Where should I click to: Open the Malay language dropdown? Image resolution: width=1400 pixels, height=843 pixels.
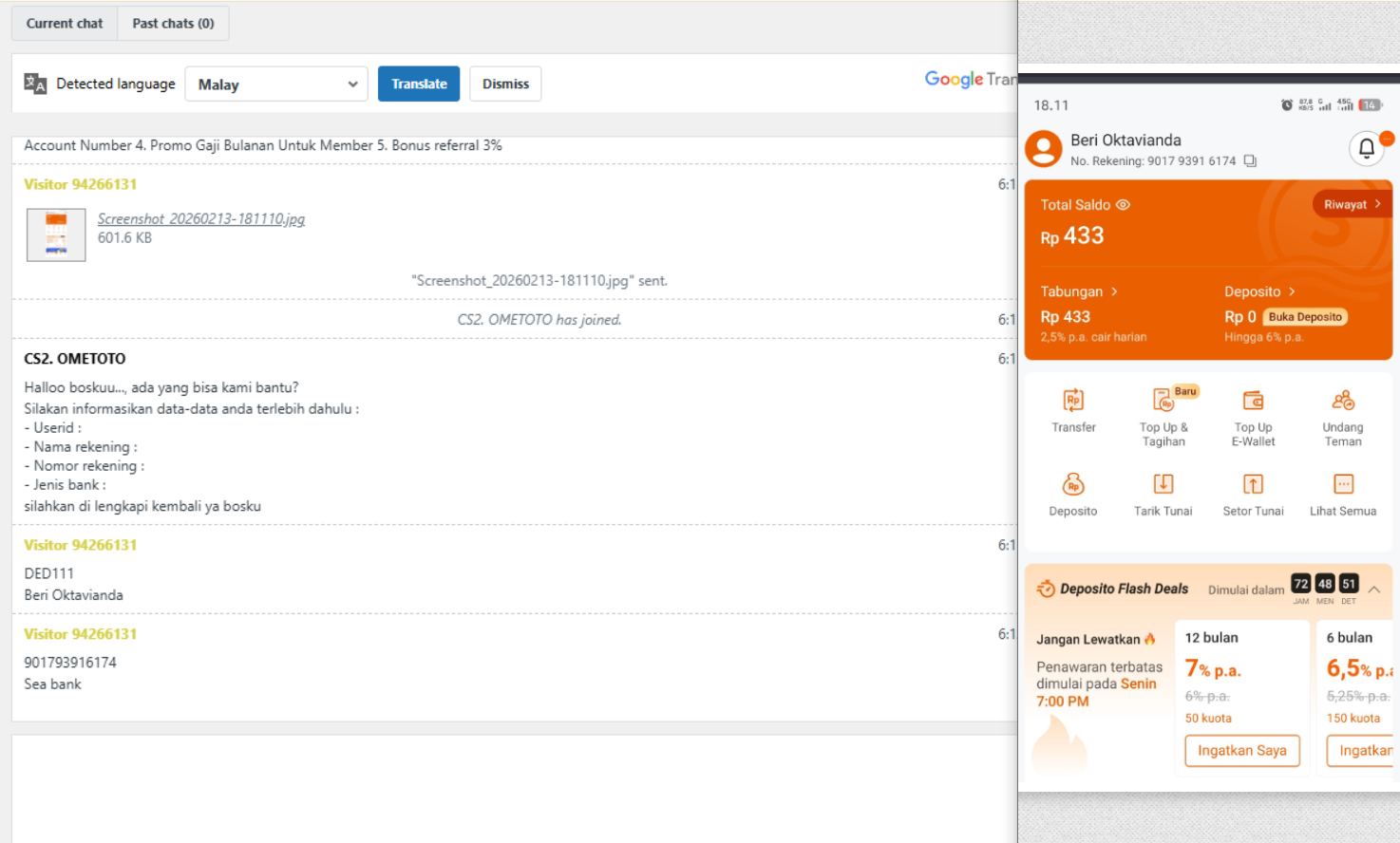click(x=276, y=84)
